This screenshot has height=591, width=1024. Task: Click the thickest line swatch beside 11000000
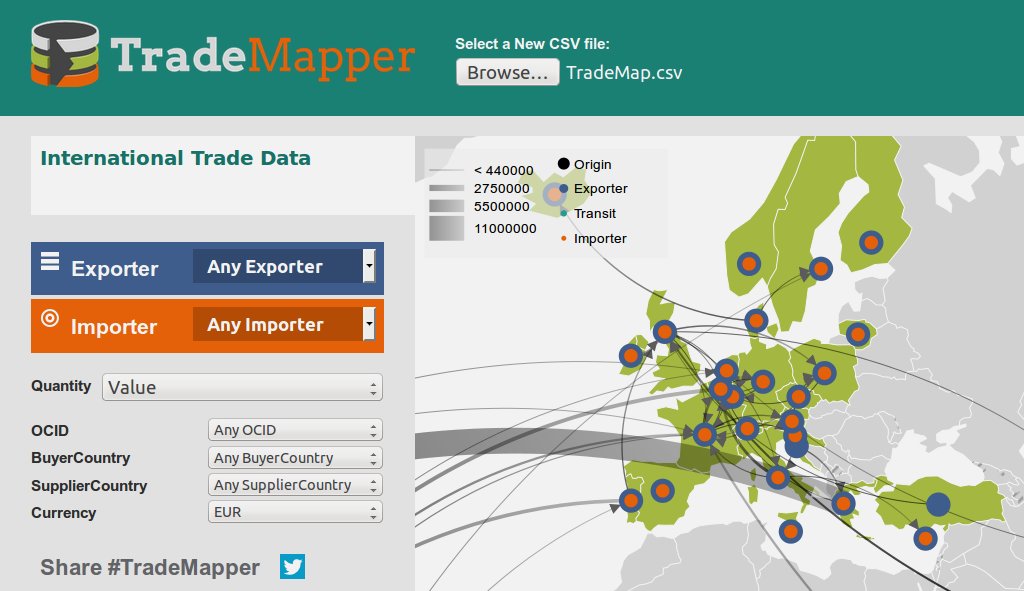tap(447, 229)
